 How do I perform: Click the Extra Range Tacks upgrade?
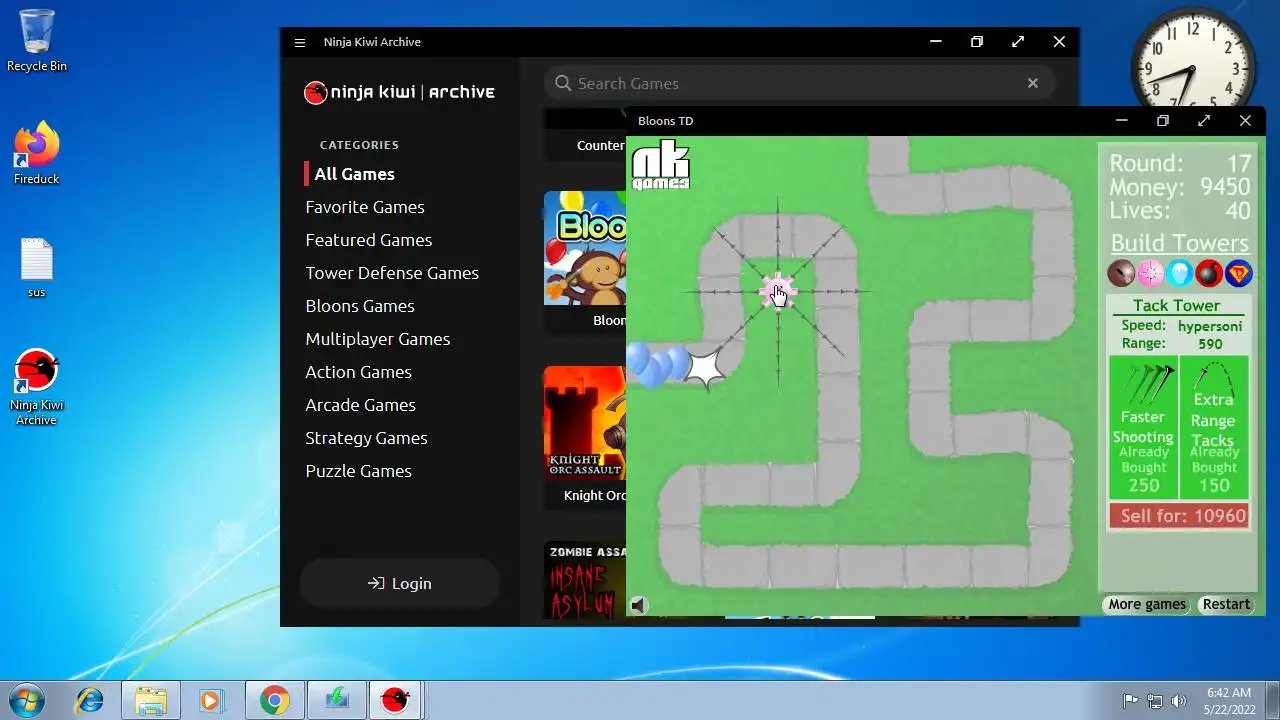[1214, 427]
